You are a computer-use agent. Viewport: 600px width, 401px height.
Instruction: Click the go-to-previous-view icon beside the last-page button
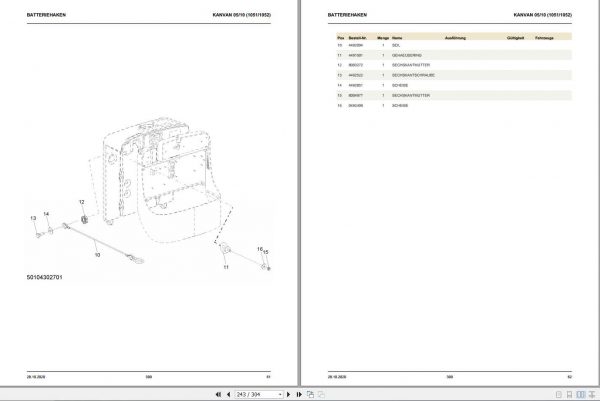(310, 394)
